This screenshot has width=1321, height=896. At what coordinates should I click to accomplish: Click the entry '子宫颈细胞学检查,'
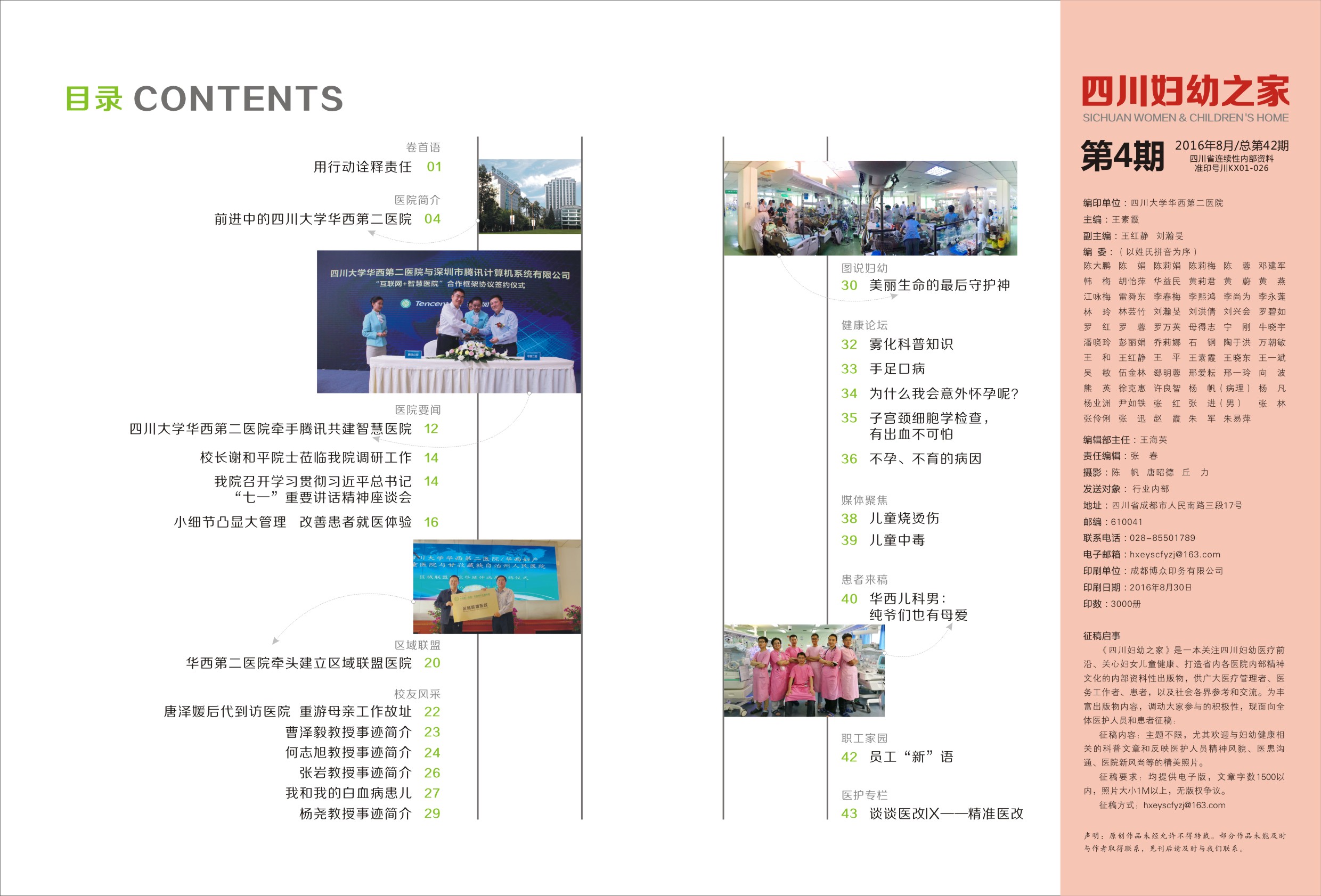930,418
